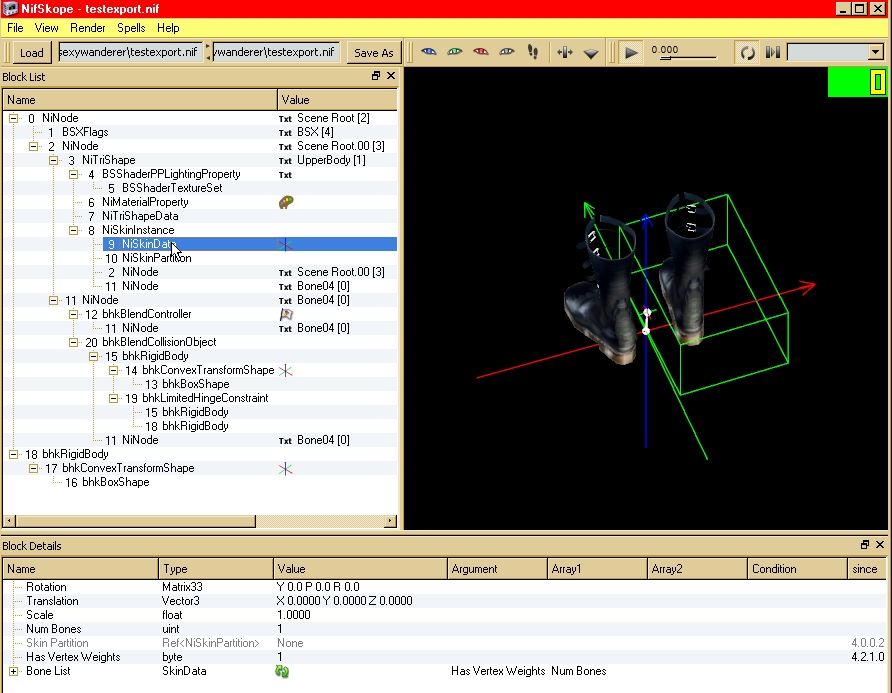Open the animation group dropdown
Image resolution: width=892 pixels, height=693 pixels.
click(x=876, y=52)
